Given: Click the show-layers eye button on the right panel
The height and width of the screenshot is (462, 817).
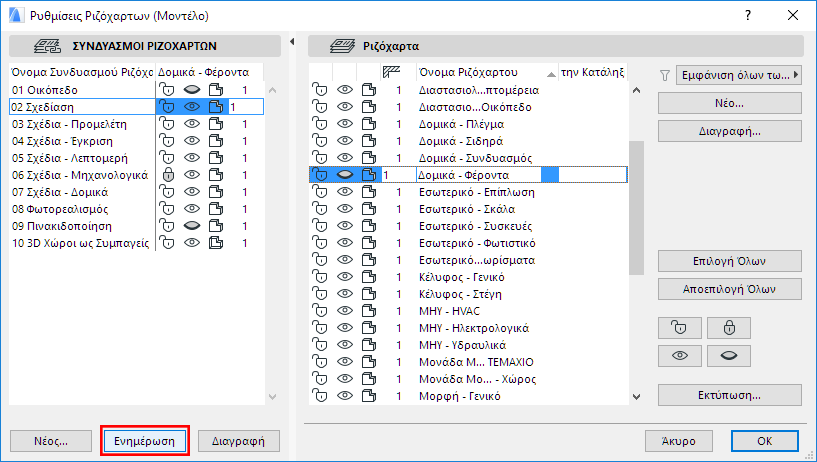Looking at the screenshot, I should pyautogui.click(x=679, y=355).
